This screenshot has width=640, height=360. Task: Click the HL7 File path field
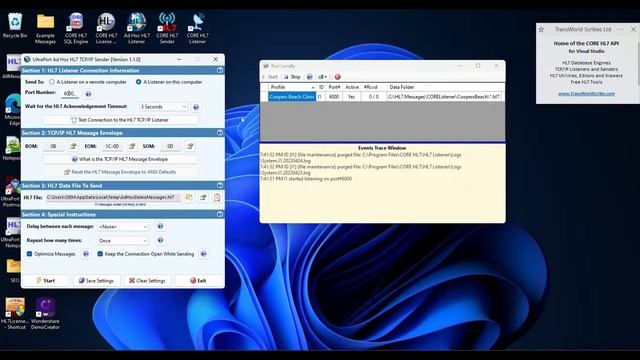[113, 197]
